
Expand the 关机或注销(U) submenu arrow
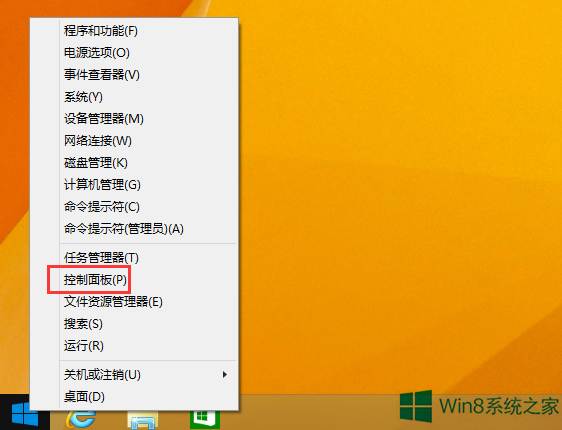(x=225, y=375)
